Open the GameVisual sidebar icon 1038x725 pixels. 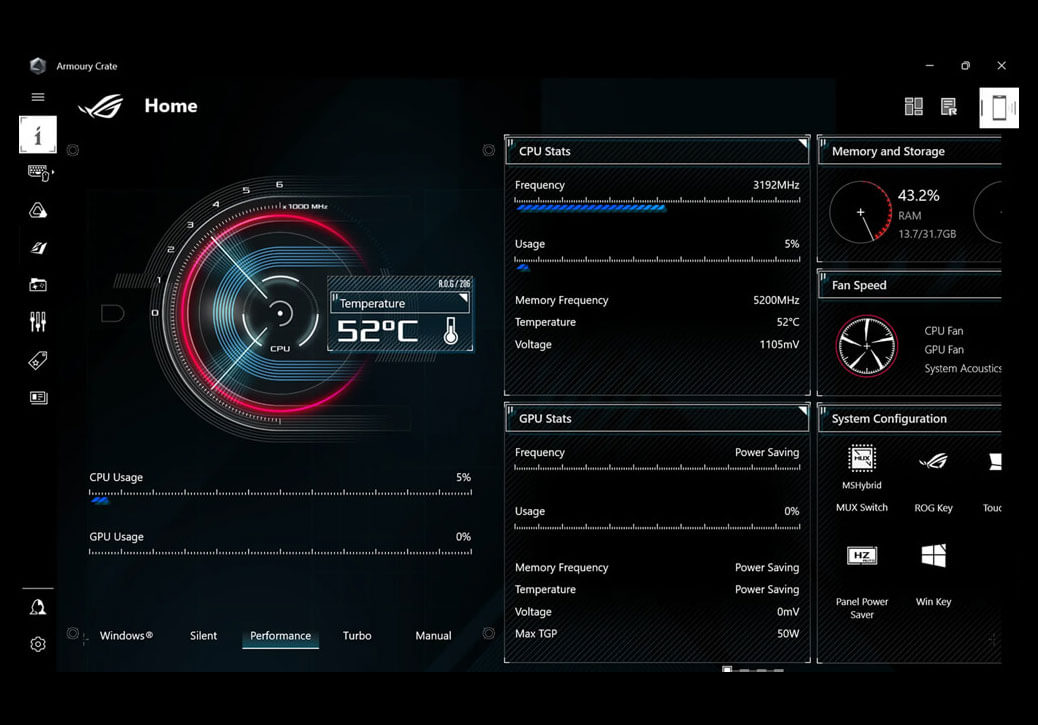tap(38, 248)
